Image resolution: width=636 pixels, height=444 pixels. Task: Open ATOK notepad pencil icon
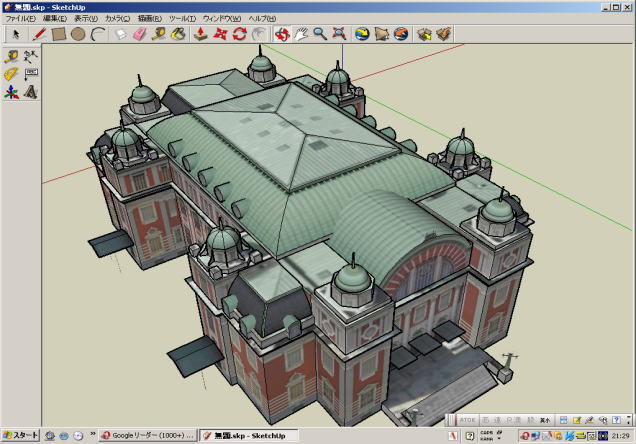[576, 420]
